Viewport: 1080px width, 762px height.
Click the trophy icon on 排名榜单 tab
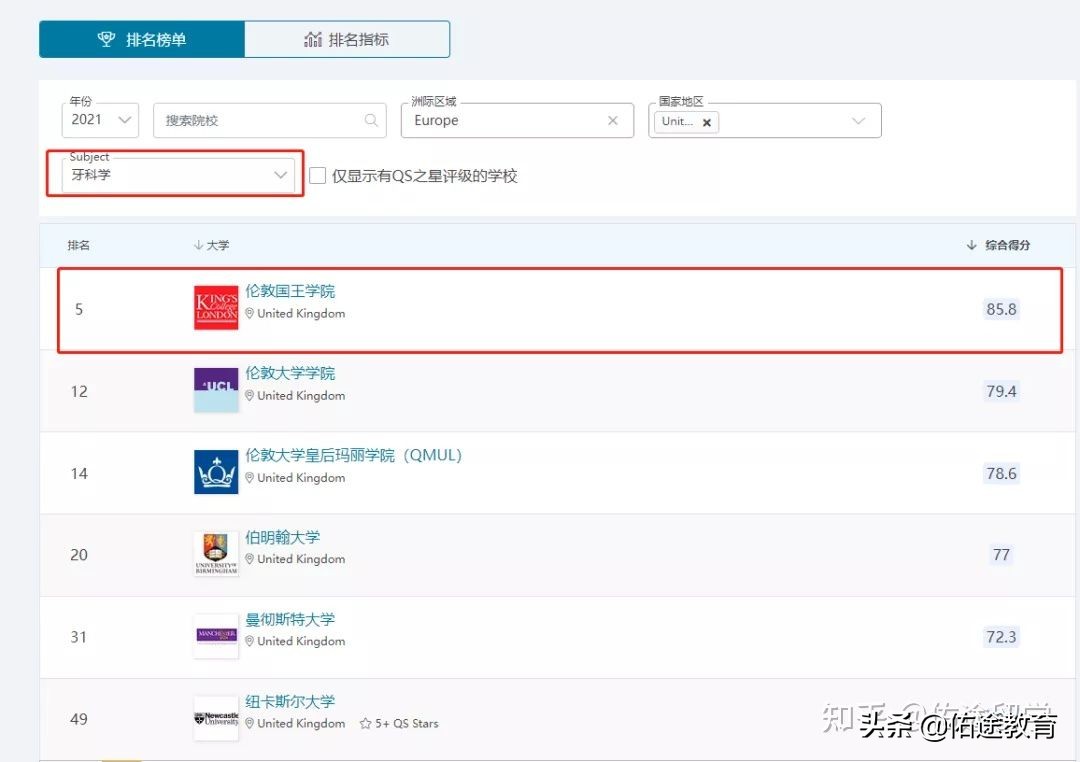[x=107, y=39]
